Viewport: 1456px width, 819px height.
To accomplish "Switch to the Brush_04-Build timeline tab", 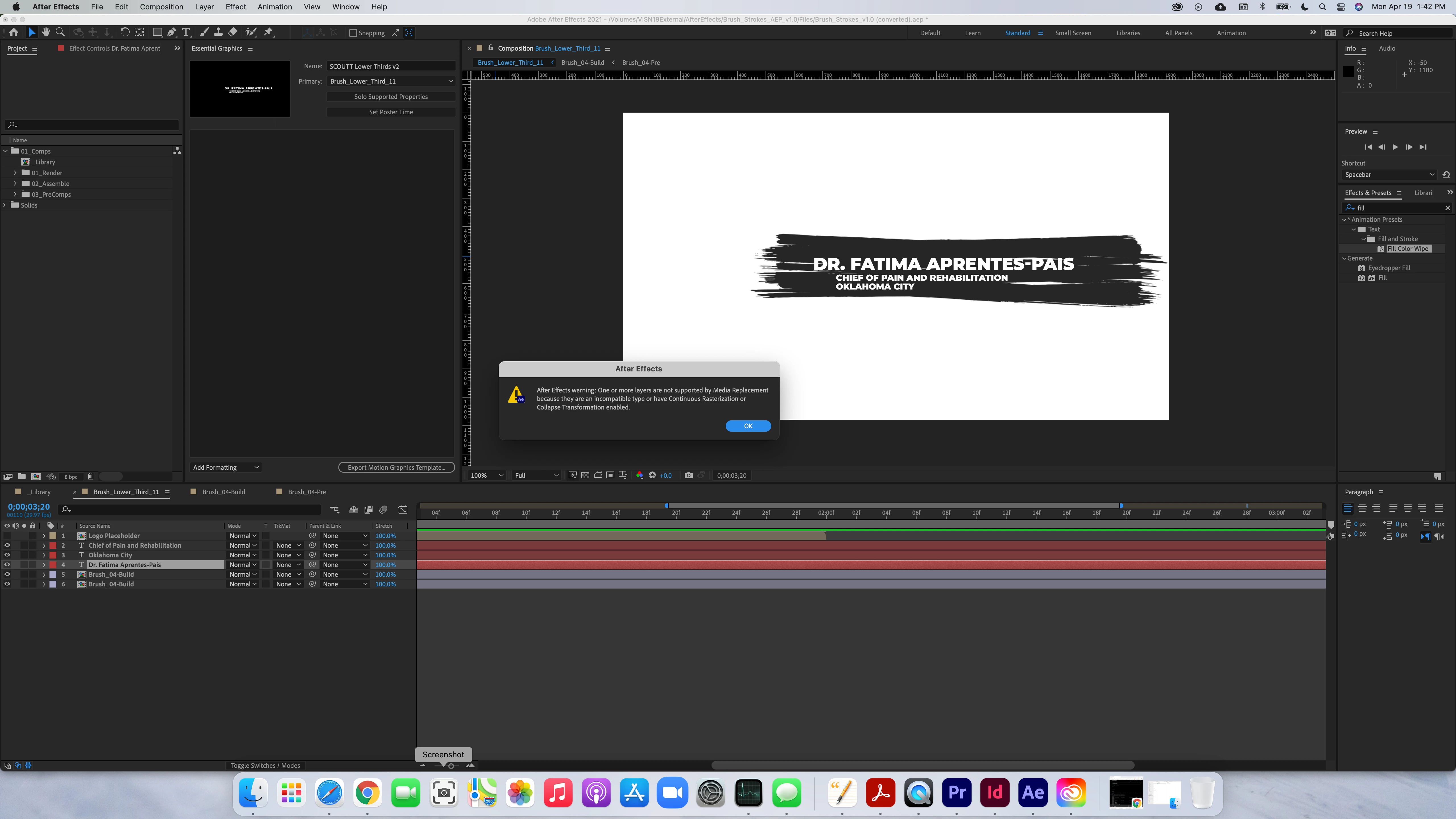I will [x=223, y=492].
